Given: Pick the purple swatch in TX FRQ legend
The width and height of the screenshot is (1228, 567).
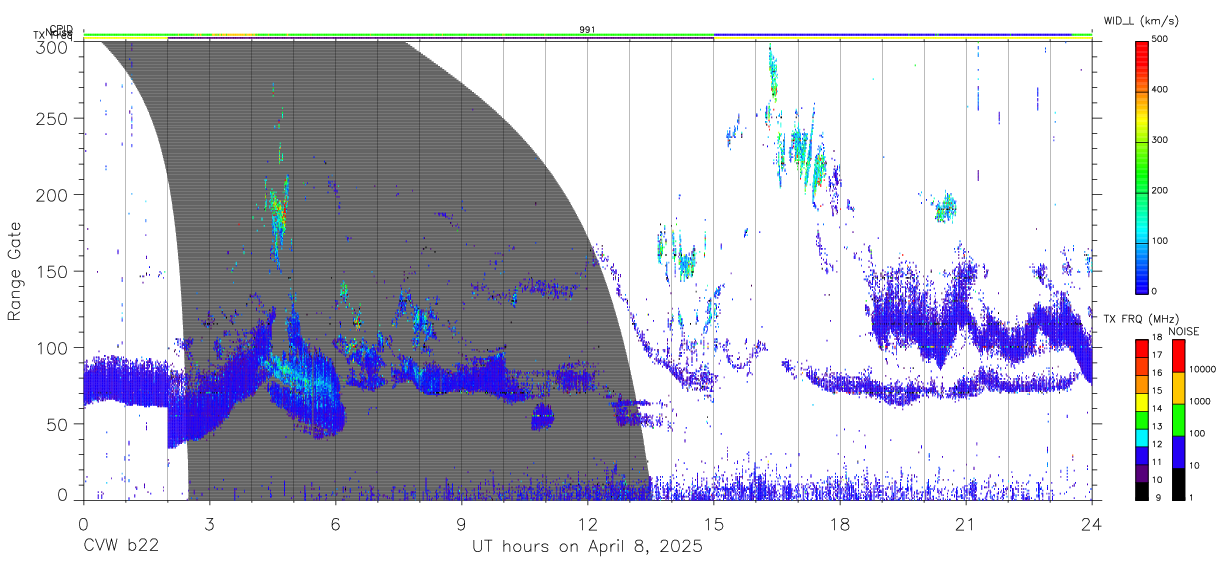Looking at the screenshot, I should 1142,472.
